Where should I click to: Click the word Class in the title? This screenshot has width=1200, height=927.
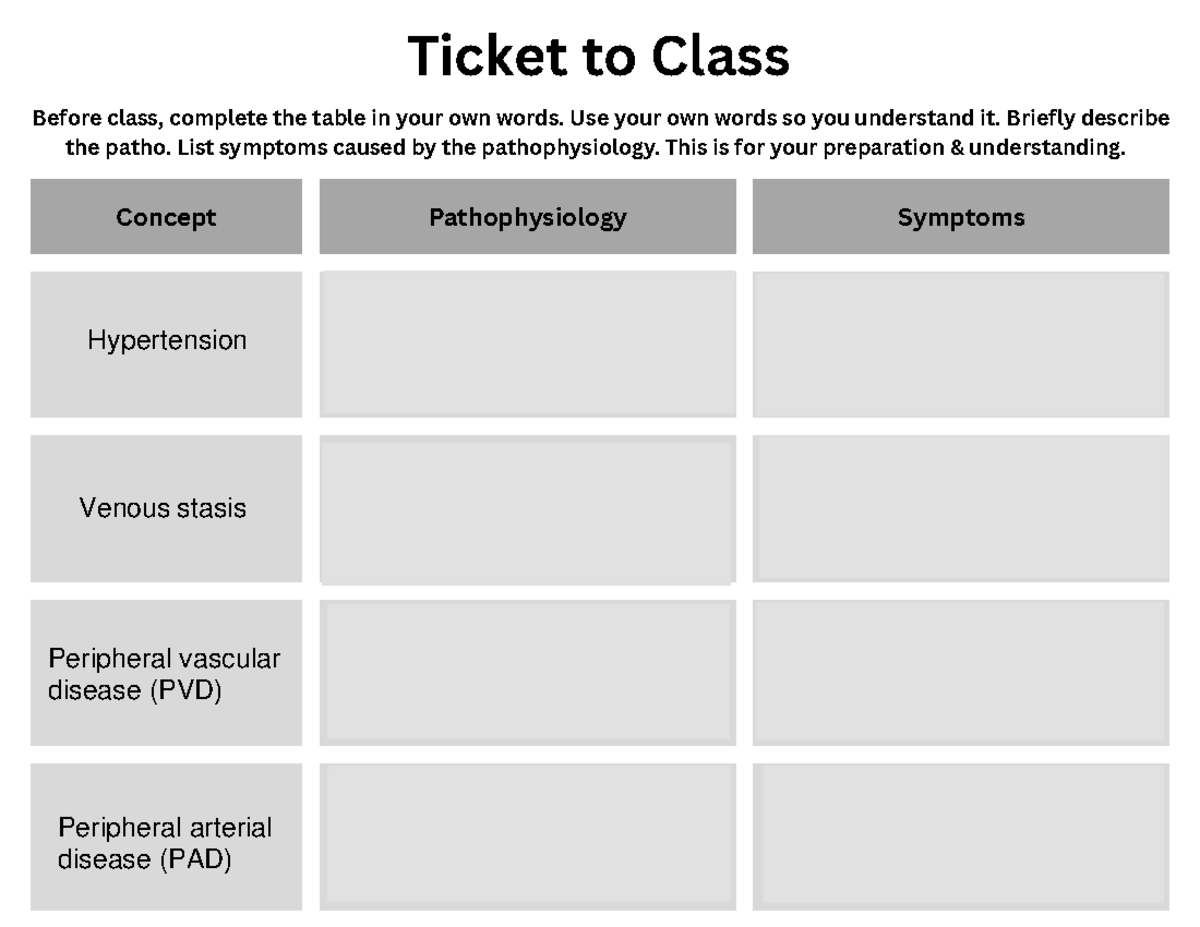[720, 56]
